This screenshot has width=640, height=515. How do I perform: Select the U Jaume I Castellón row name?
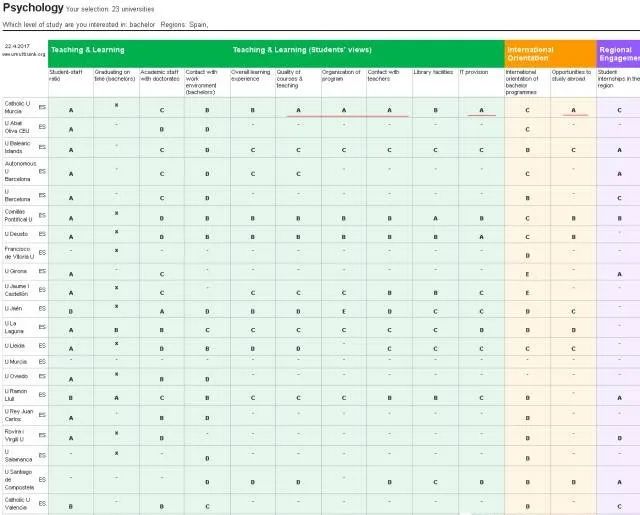tap(17, 290)
